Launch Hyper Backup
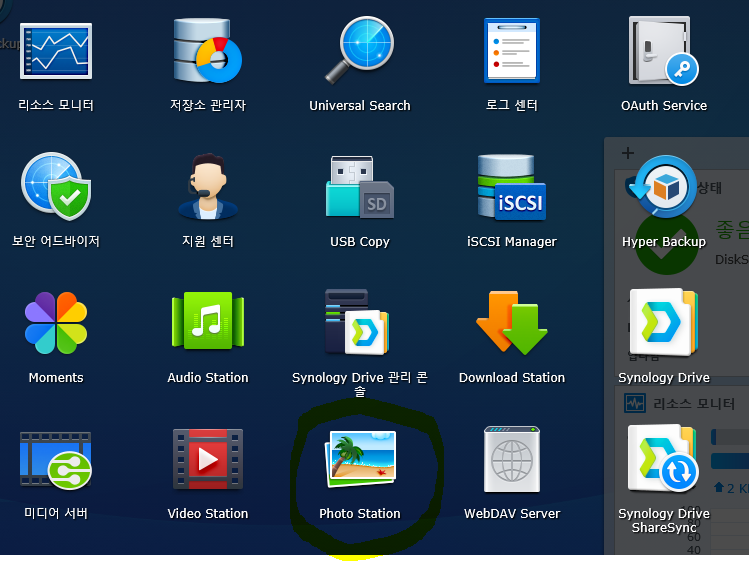749x561 pixels. pyautogui.click(x=663, y=187)
